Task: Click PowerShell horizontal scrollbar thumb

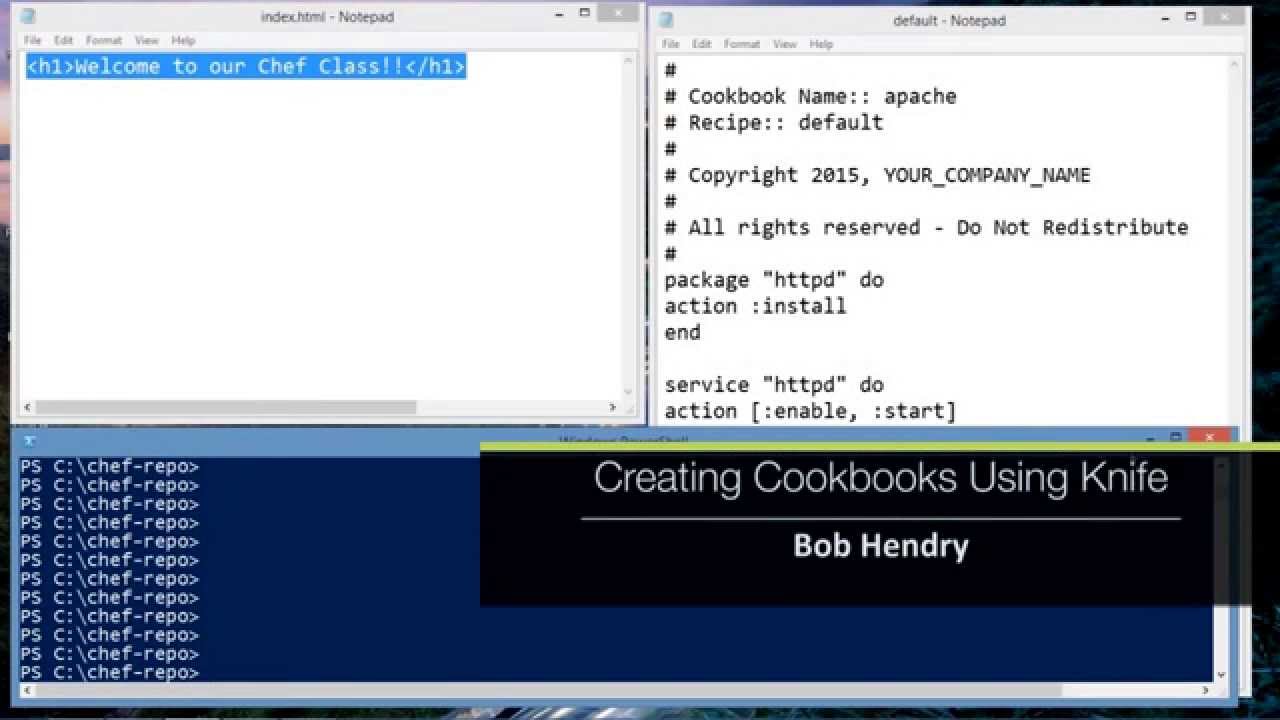Action: (x=548, y=690)
